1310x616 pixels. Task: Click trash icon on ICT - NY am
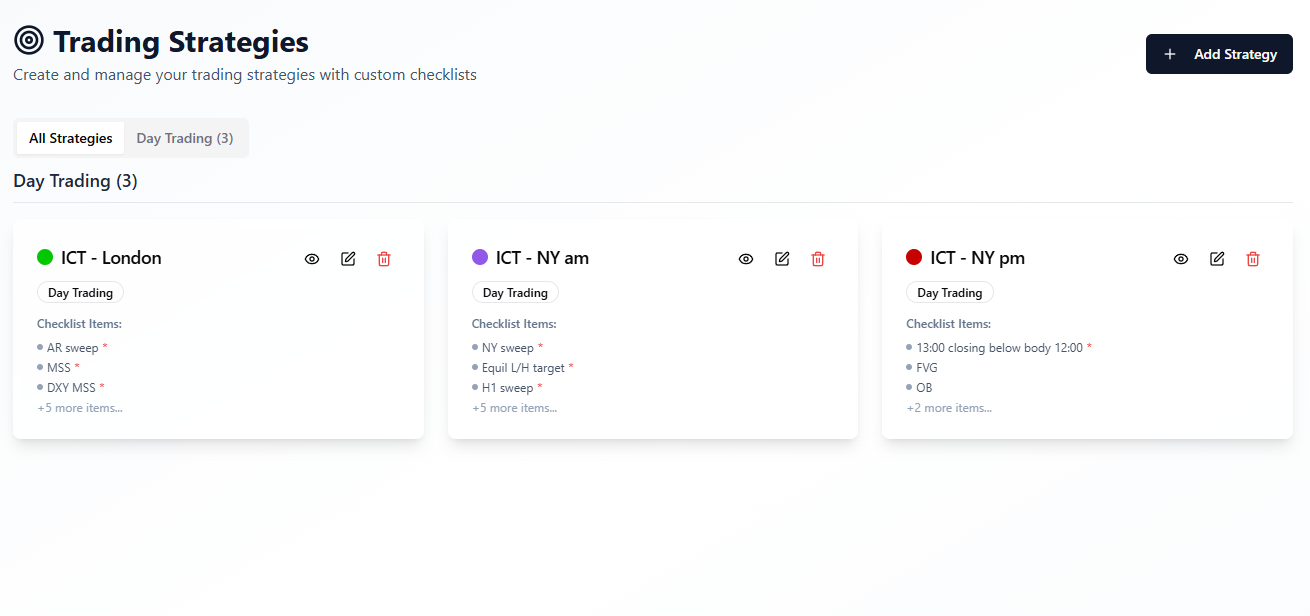click(x=818, y=259)
